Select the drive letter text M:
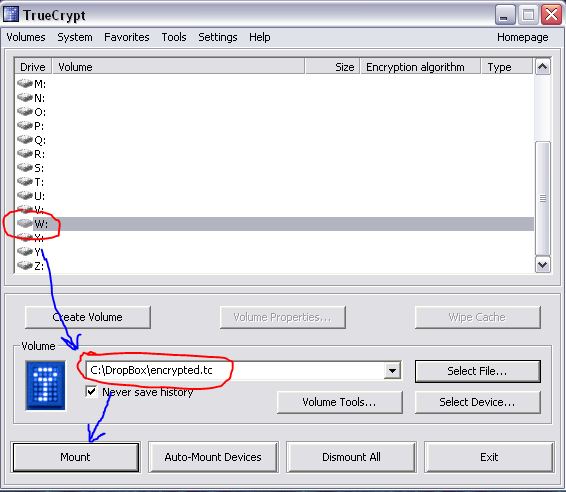 (40, 84)
